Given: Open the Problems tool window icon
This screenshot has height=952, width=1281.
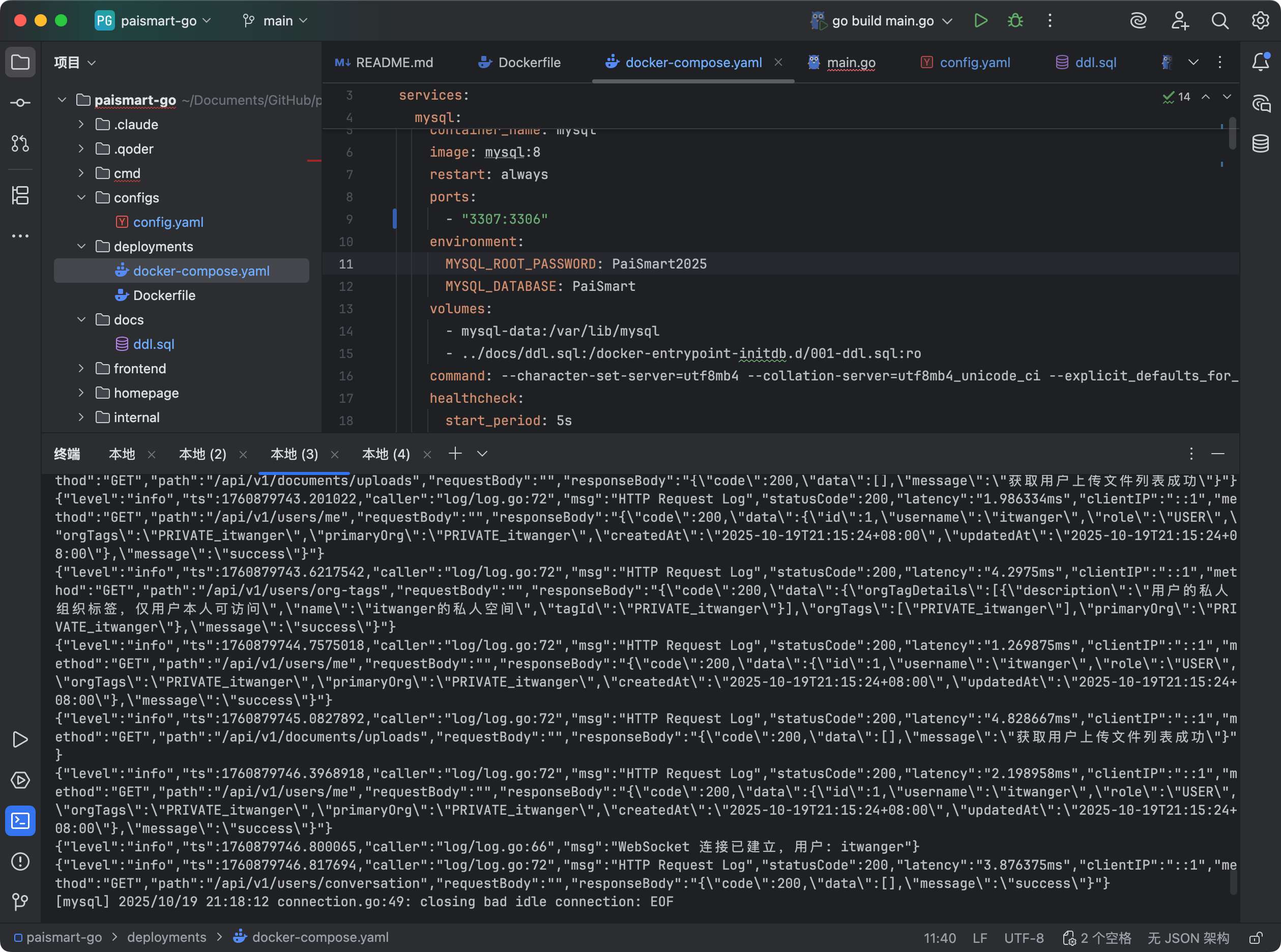Looking at the screenshot, I should pyautogui.click(x=20, y=861).
